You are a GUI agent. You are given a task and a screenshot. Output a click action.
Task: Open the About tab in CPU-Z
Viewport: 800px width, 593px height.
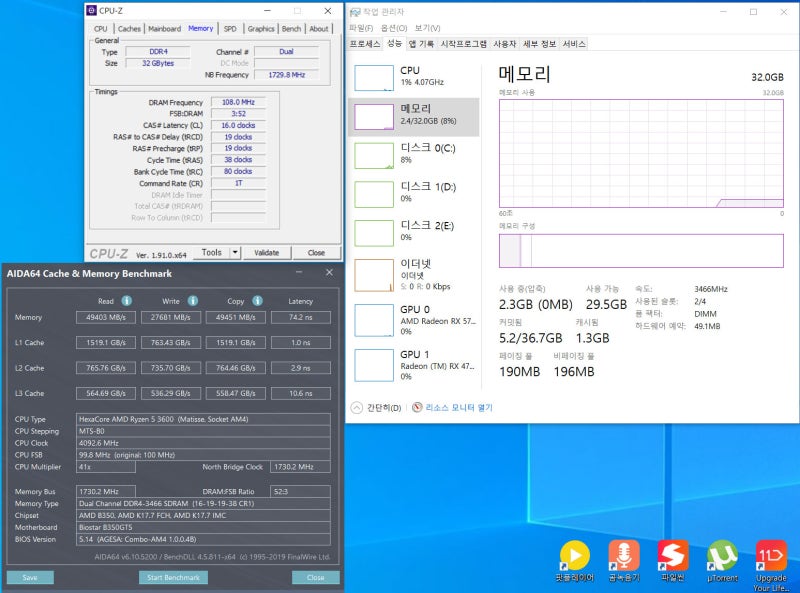(319, 29)
